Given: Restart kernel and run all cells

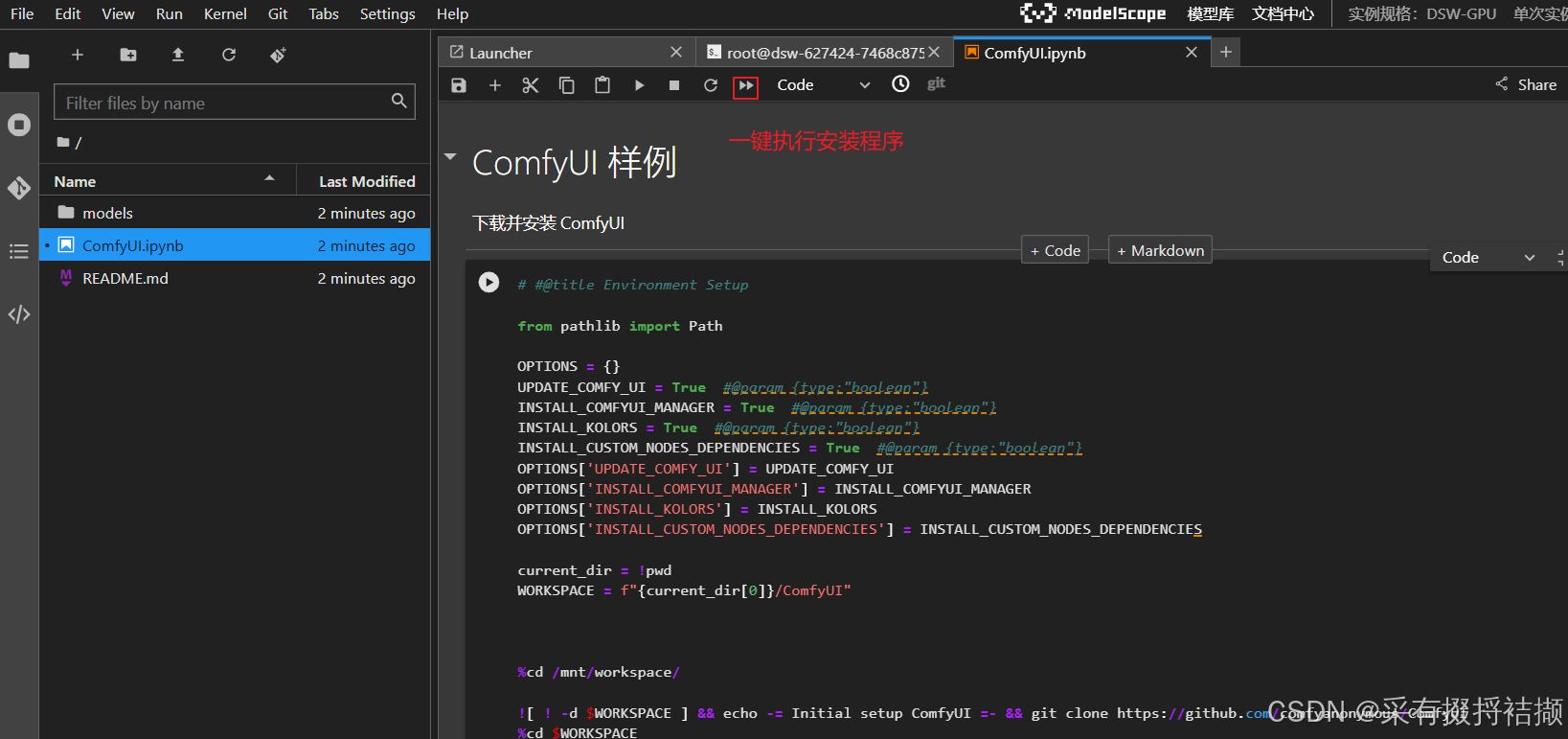Looking at the screenshot, I should coord(745,86).
